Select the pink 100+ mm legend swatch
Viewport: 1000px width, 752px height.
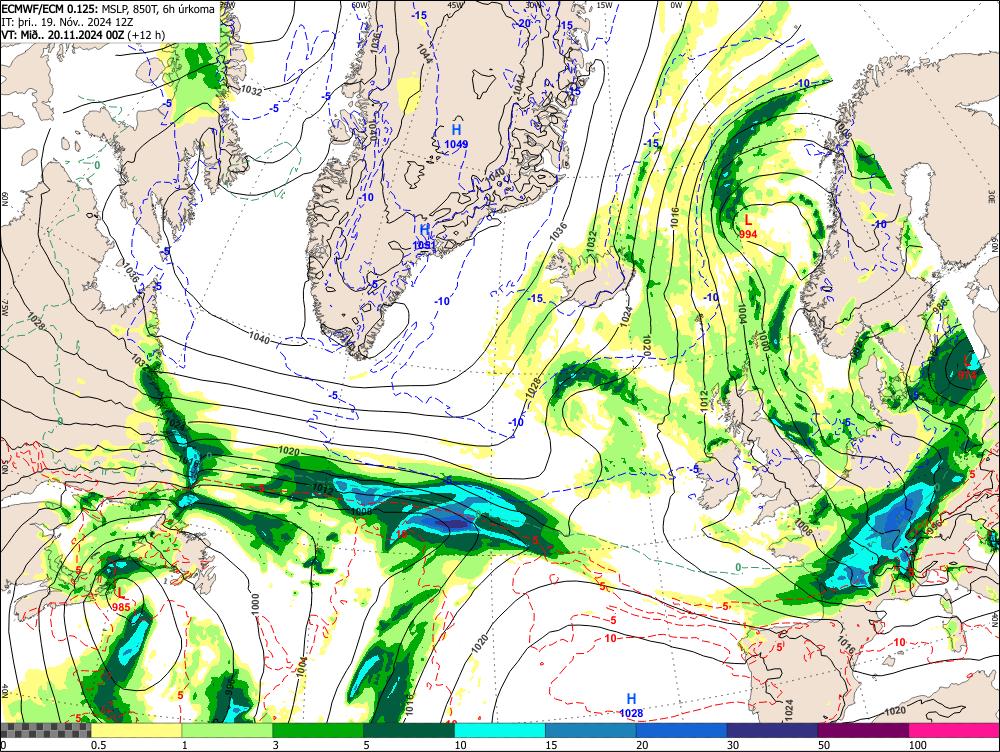pos(954,730)
